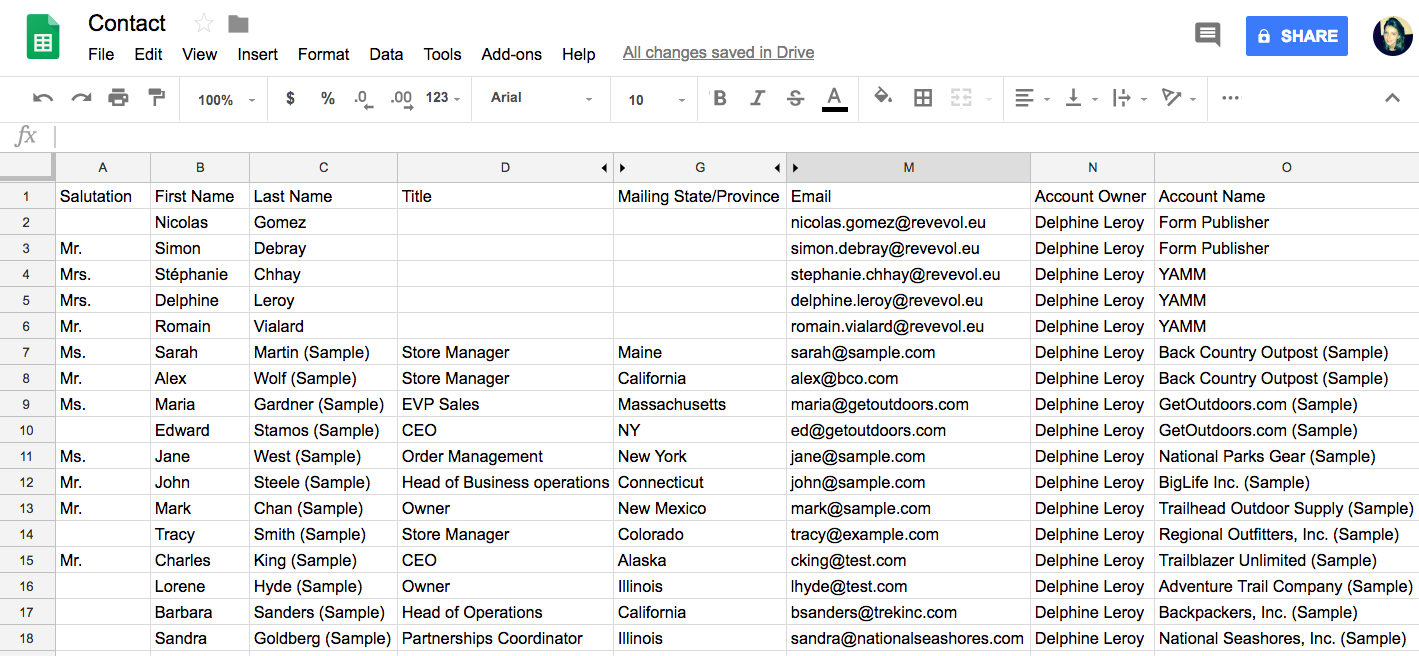Click the select-all corner box
1419x656 pixels.
[27, 167]
